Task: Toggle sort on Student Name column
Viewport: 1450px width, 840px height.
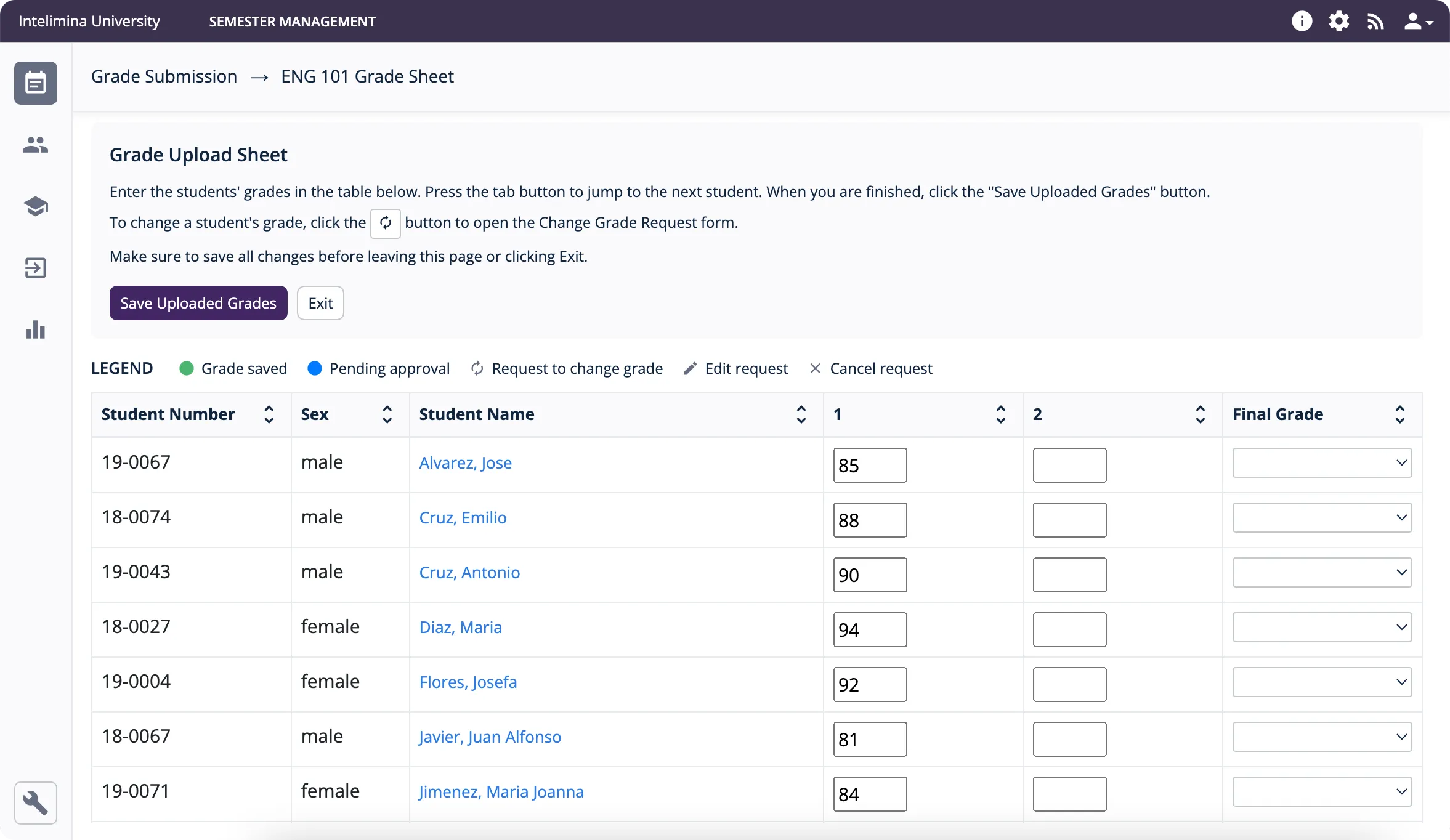Action: click(x=801, y=414)
